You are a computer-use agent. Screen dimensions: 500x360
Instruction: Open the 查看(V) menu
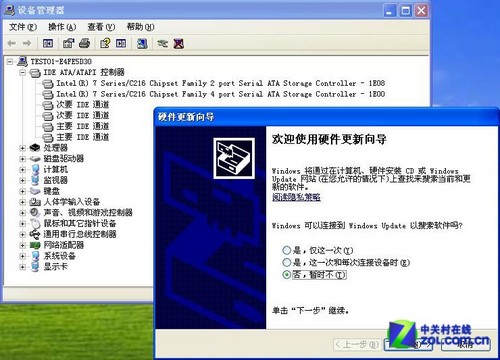click(101, 27)
